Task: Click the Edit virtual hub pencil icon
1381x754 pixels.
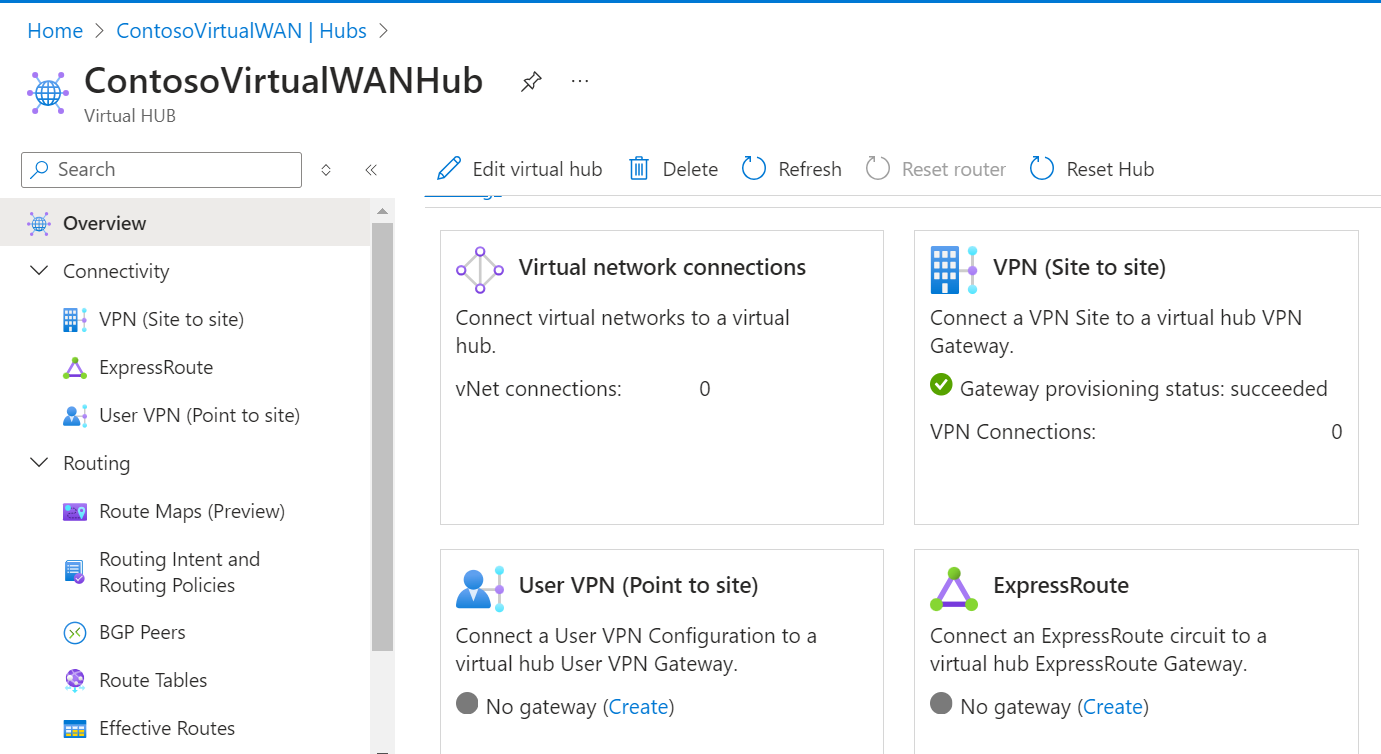Action: pyautogui.click(x=450, y=169)
